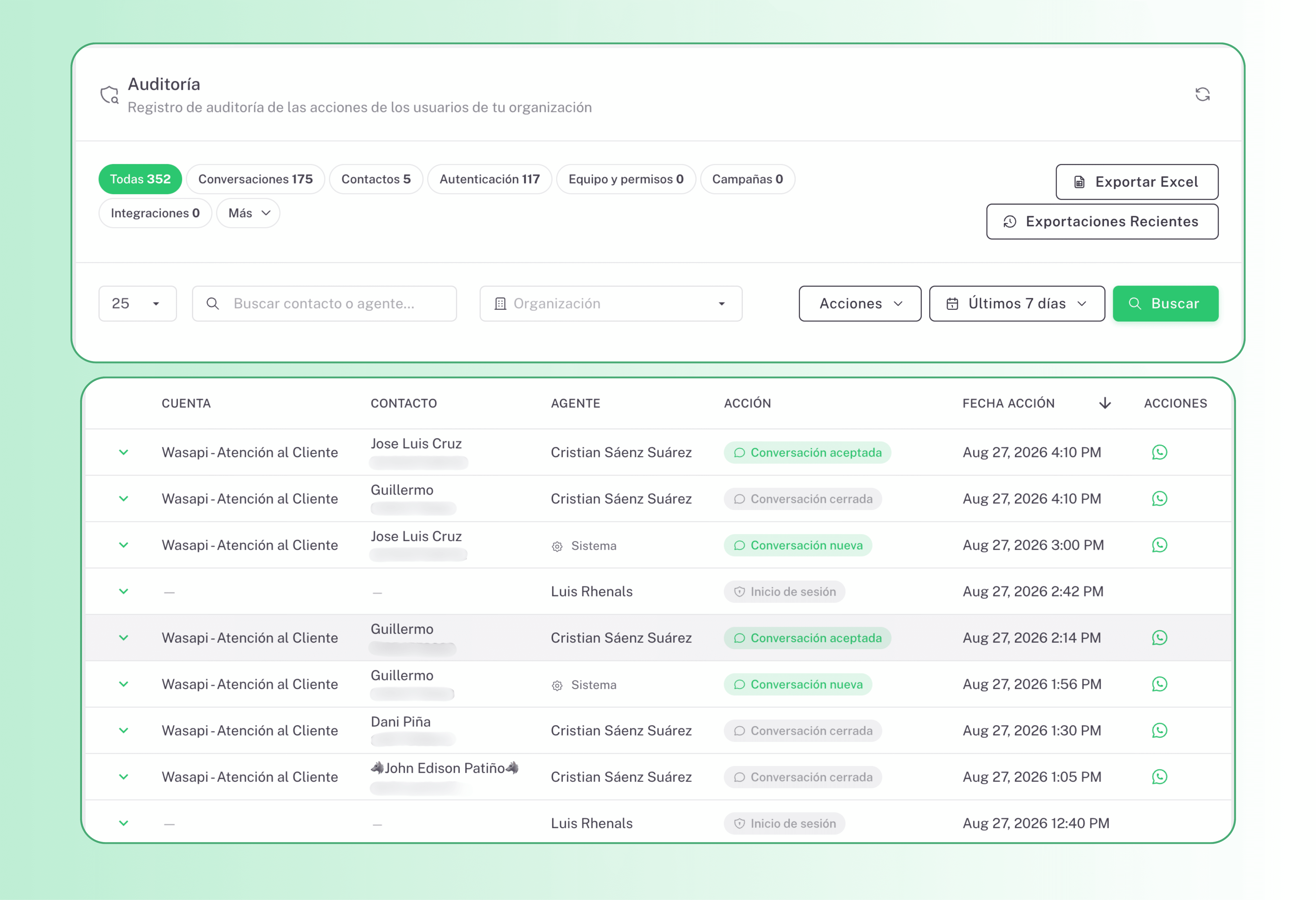Expand the Guillermo 1:56 PM row
Image resolution: width=1316 pixels, height=900 pixels.
tap(123, 684)
